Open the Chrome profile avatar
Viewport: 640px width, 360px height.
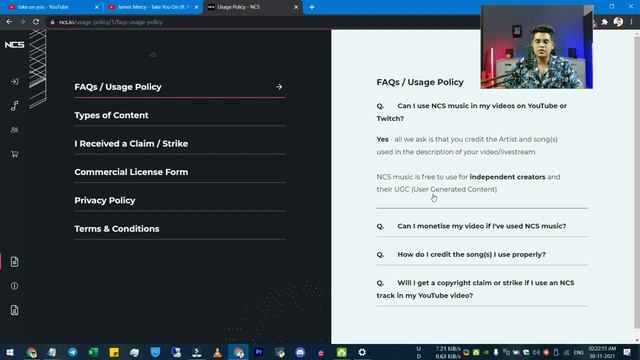click(618, 22)
